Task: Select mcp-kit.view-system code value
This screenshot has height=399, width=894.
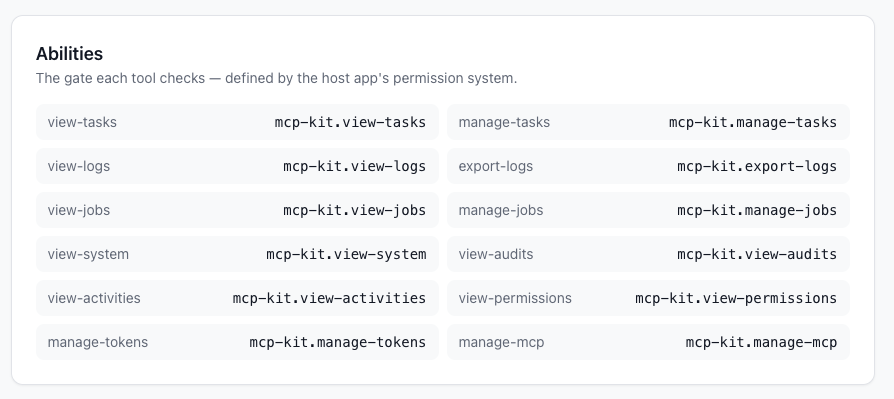Action: (346, 254)
